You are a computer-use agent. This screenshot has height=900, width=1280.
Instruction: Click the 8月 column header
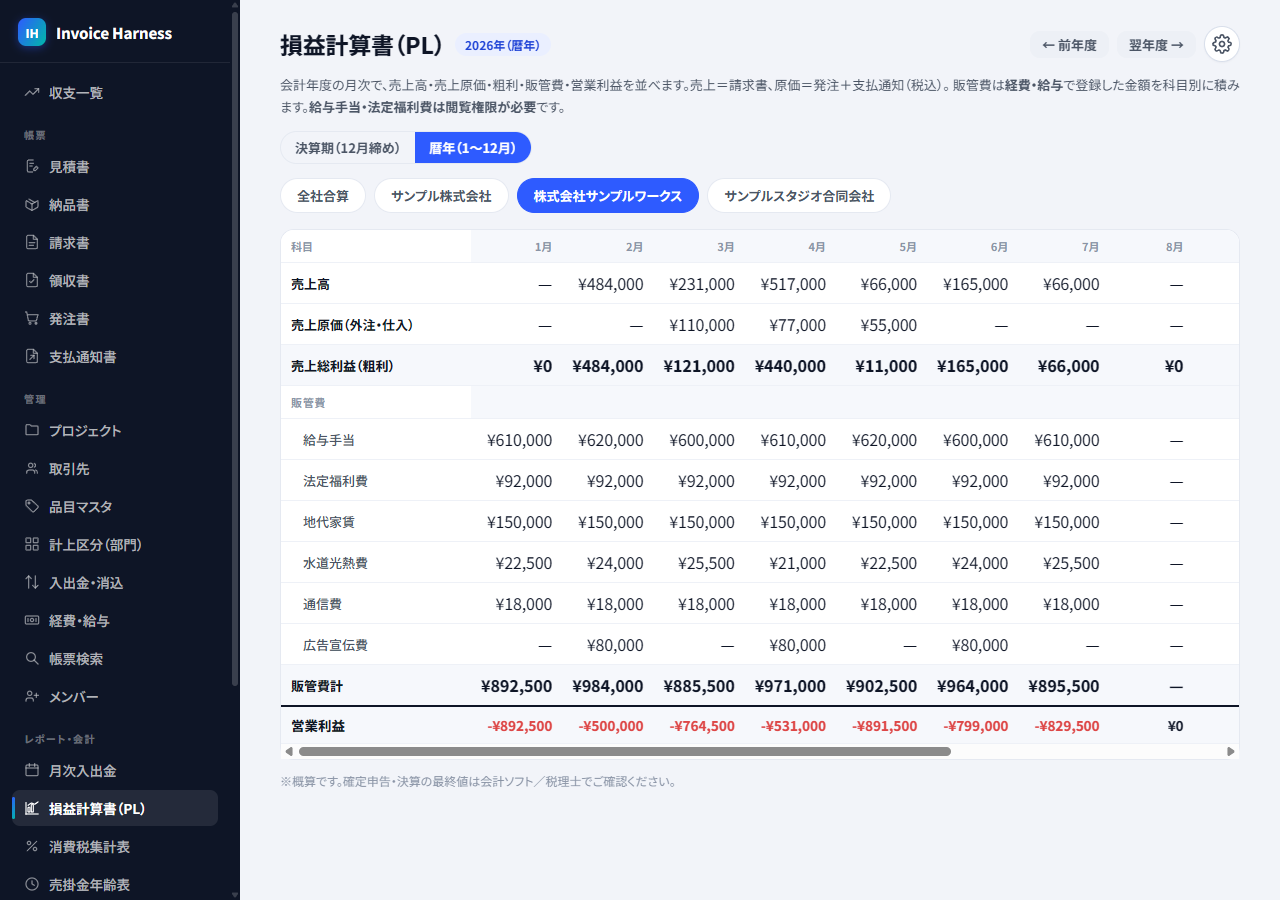tap(1174, 247)
